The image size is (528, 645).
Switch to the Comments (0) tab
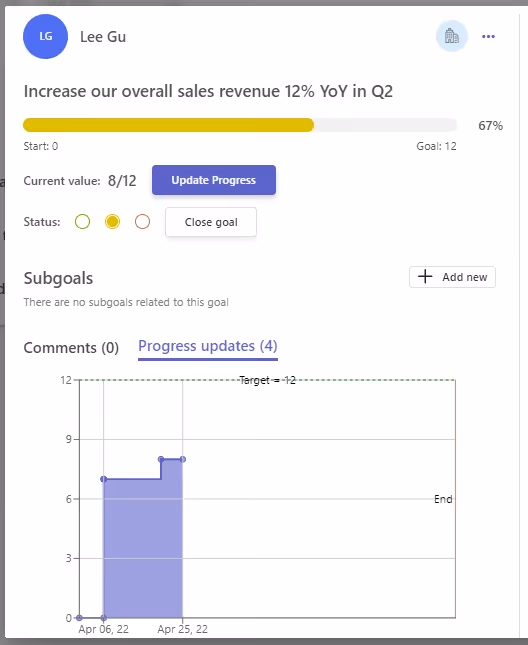71,348
